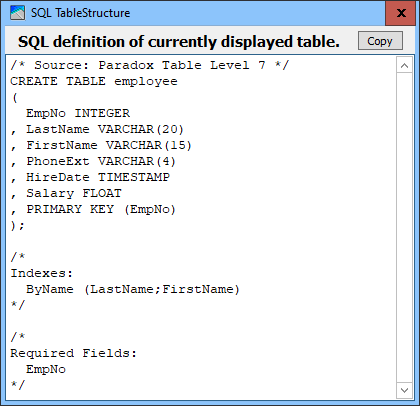Click the 'SQL definition of currently displayed table.' heading
This screenshot has height=406, width=420.
(179, 42)
